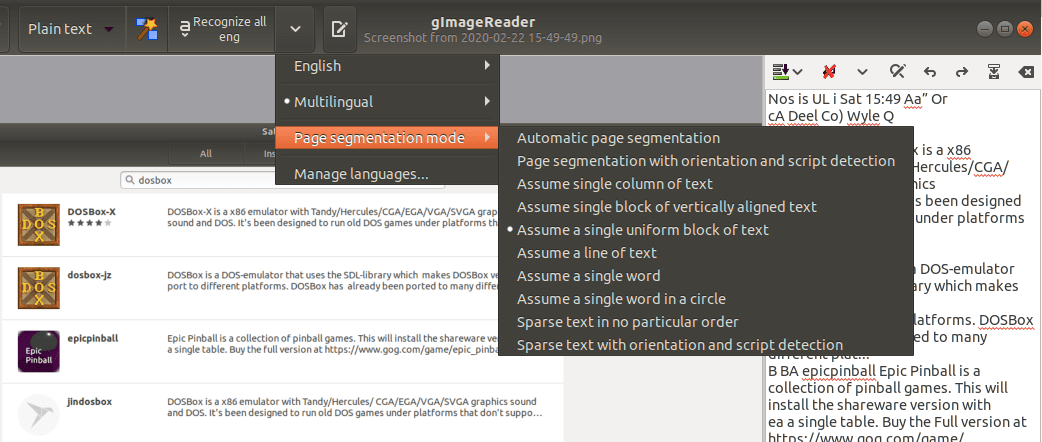Viewport: 1042px width, 442px height.
Task: Select Assume a single uniform block of text
Action: (706, 230)
